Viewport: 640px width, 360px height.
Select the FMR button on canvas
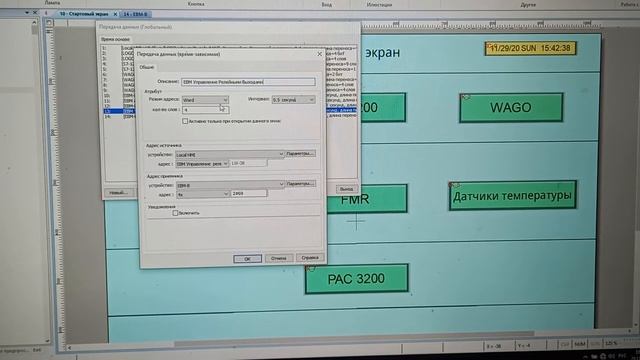367,199
